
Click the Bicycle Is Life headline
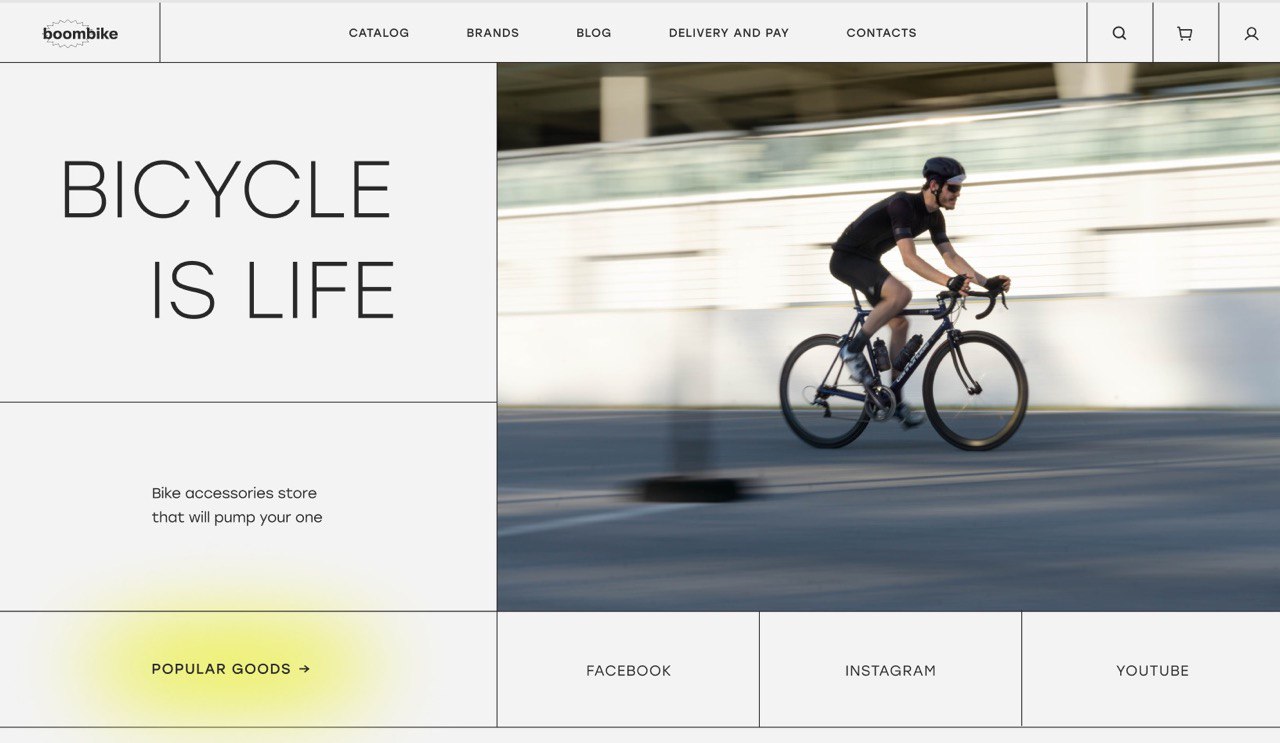click(x=228, y=240)
